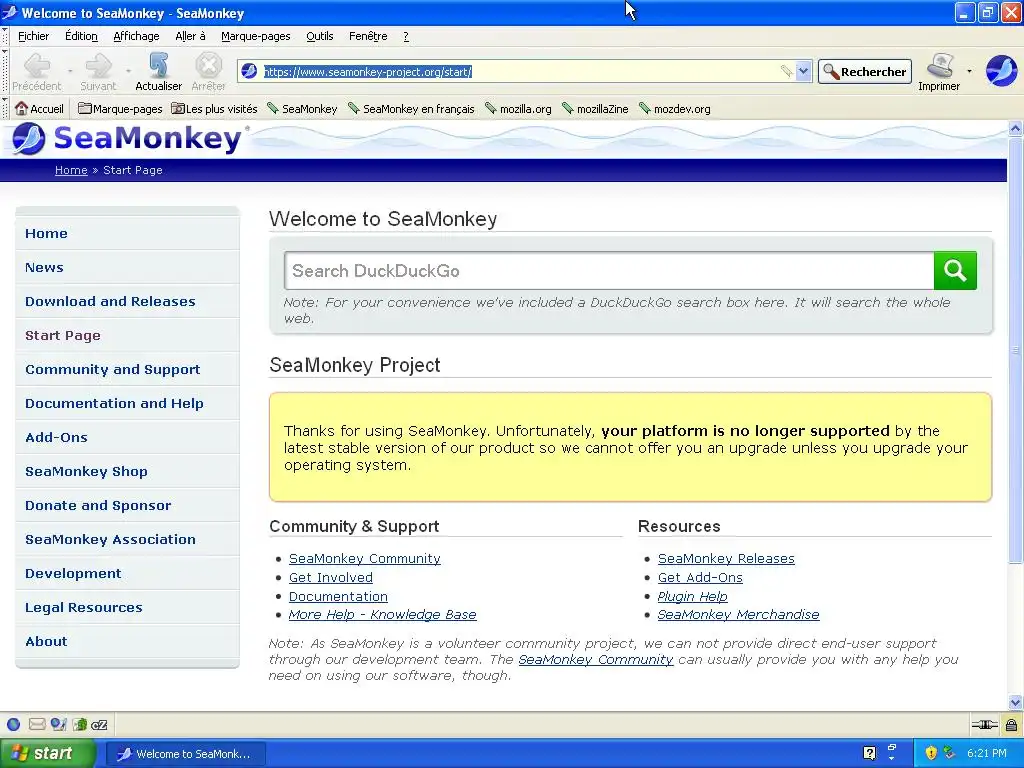Reload page with Actualiser button

coord(159,72)
